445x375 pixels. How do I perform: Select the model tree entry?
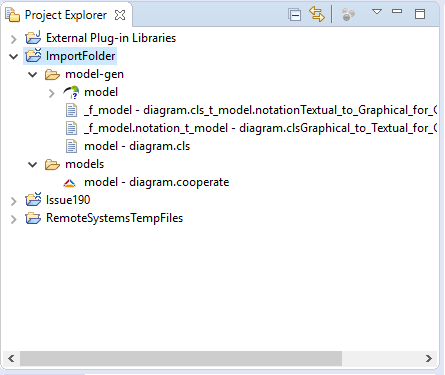[101, 92]
